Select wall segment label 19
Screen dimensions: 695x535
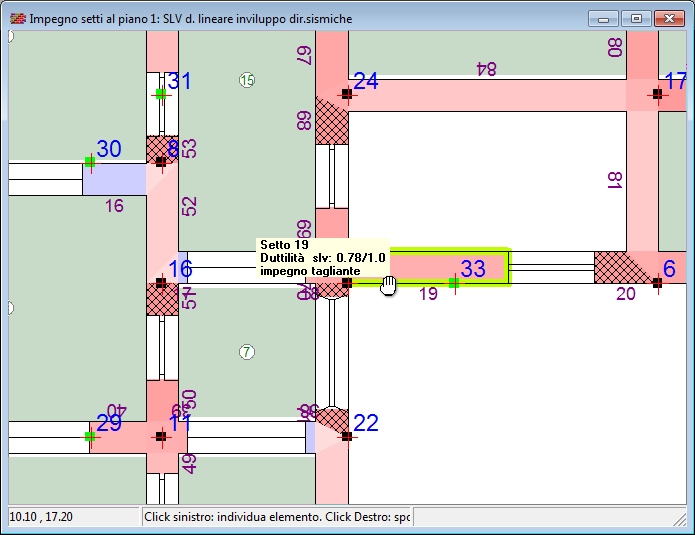pyautogui.click(x=428, y=293)
